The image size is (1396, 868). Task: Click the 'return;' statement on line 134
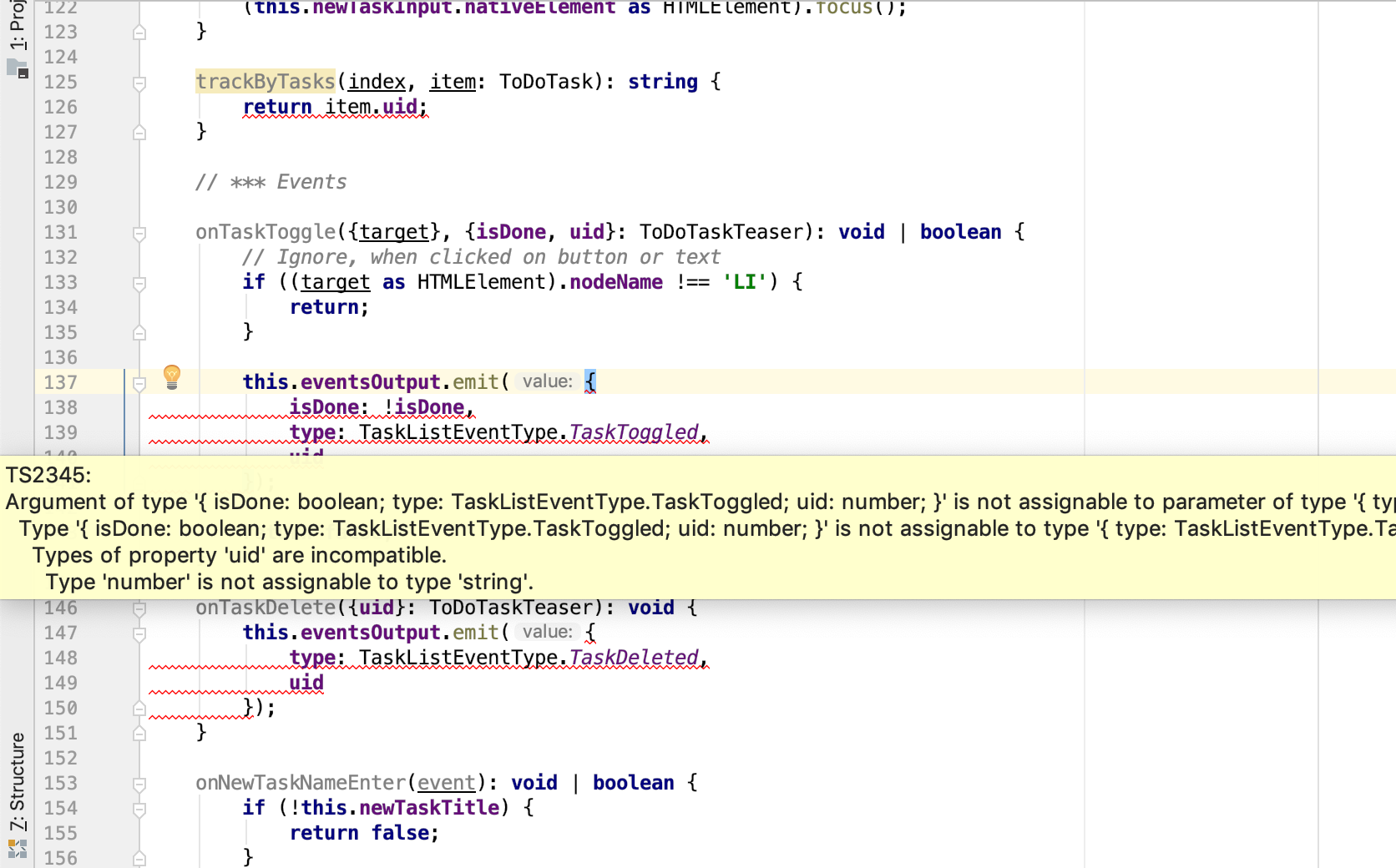[330, 307]
